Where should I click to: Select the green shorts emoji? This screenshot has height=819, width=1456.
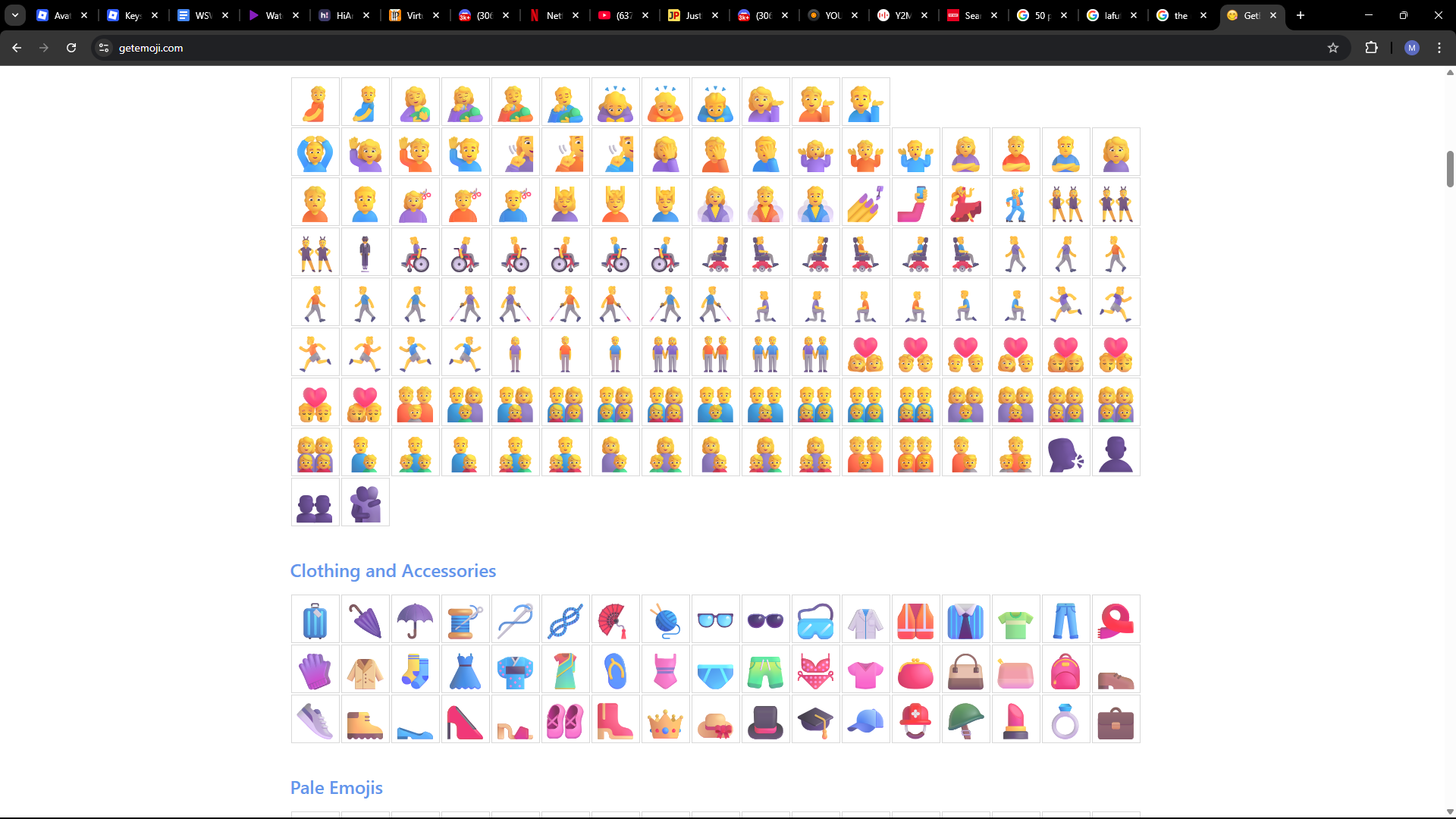click(766, 670)
